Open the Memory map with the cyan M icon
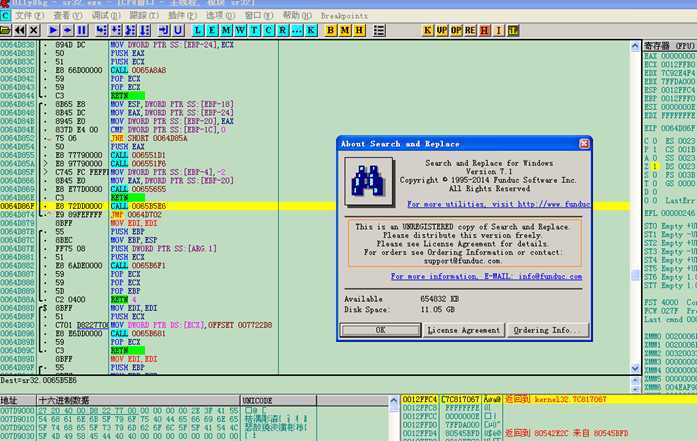This screenshot has height=441, width=697. 226,30
